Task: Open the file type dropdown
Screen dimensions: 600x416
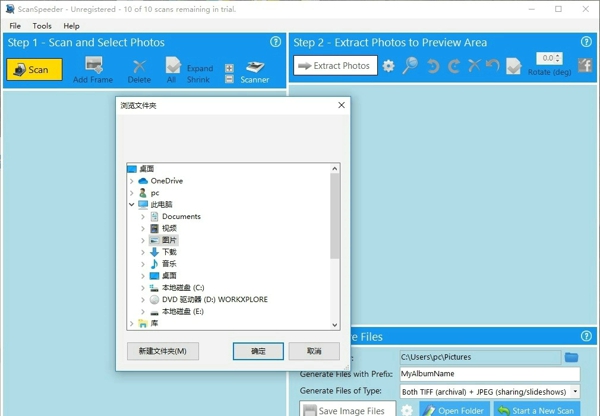Action: [x=575, y=392]
